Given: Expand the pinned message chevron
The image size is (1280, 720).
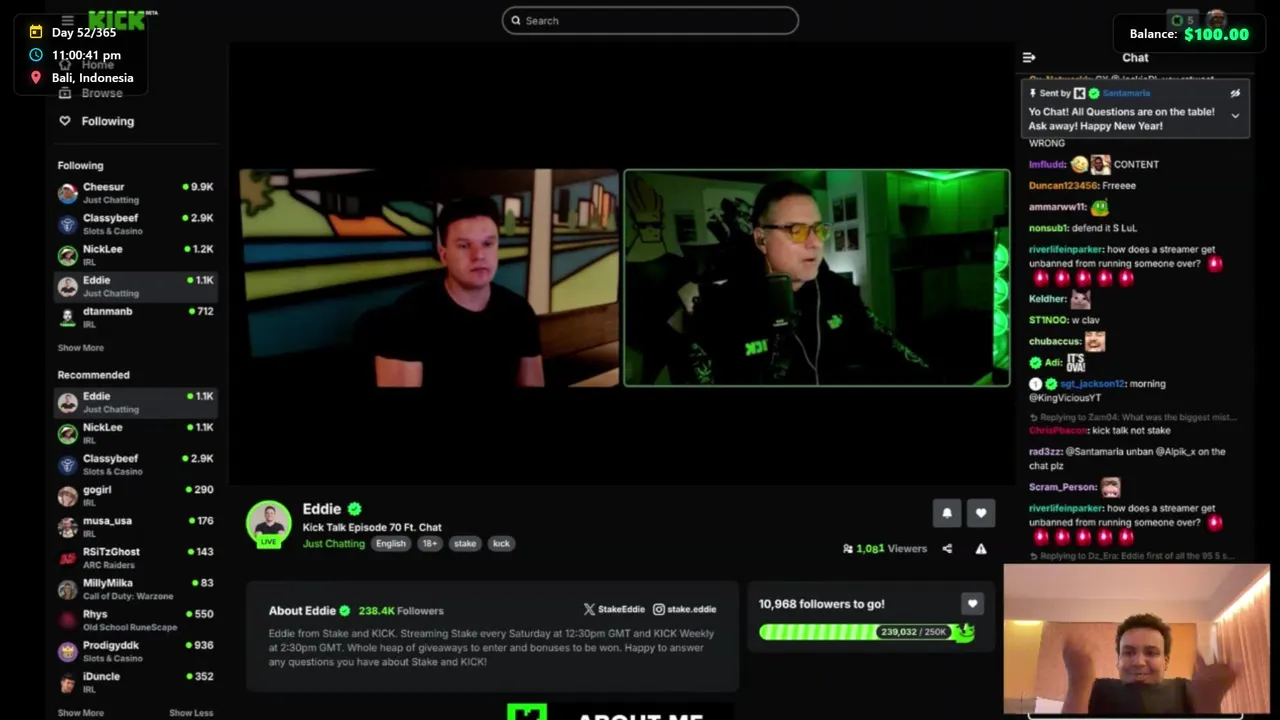Looking at the screenshot, I should coord(1235,116).
